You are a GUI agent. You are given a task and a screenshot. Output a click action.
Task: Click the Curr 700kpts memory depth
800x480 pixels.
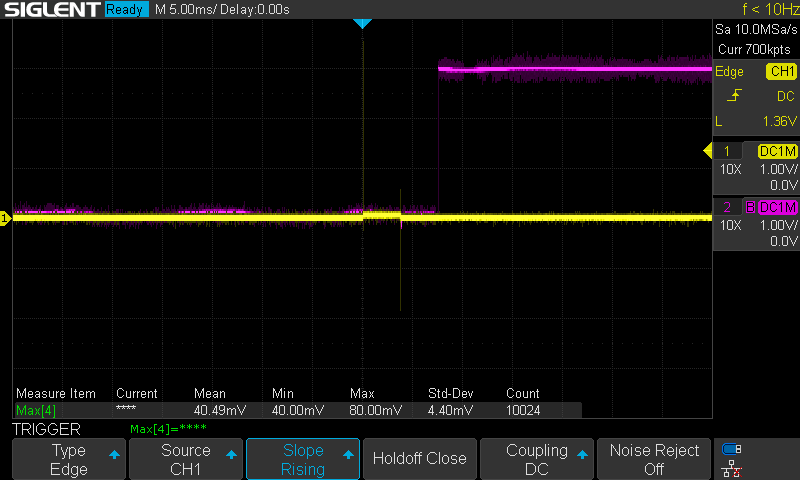[754, 49]
